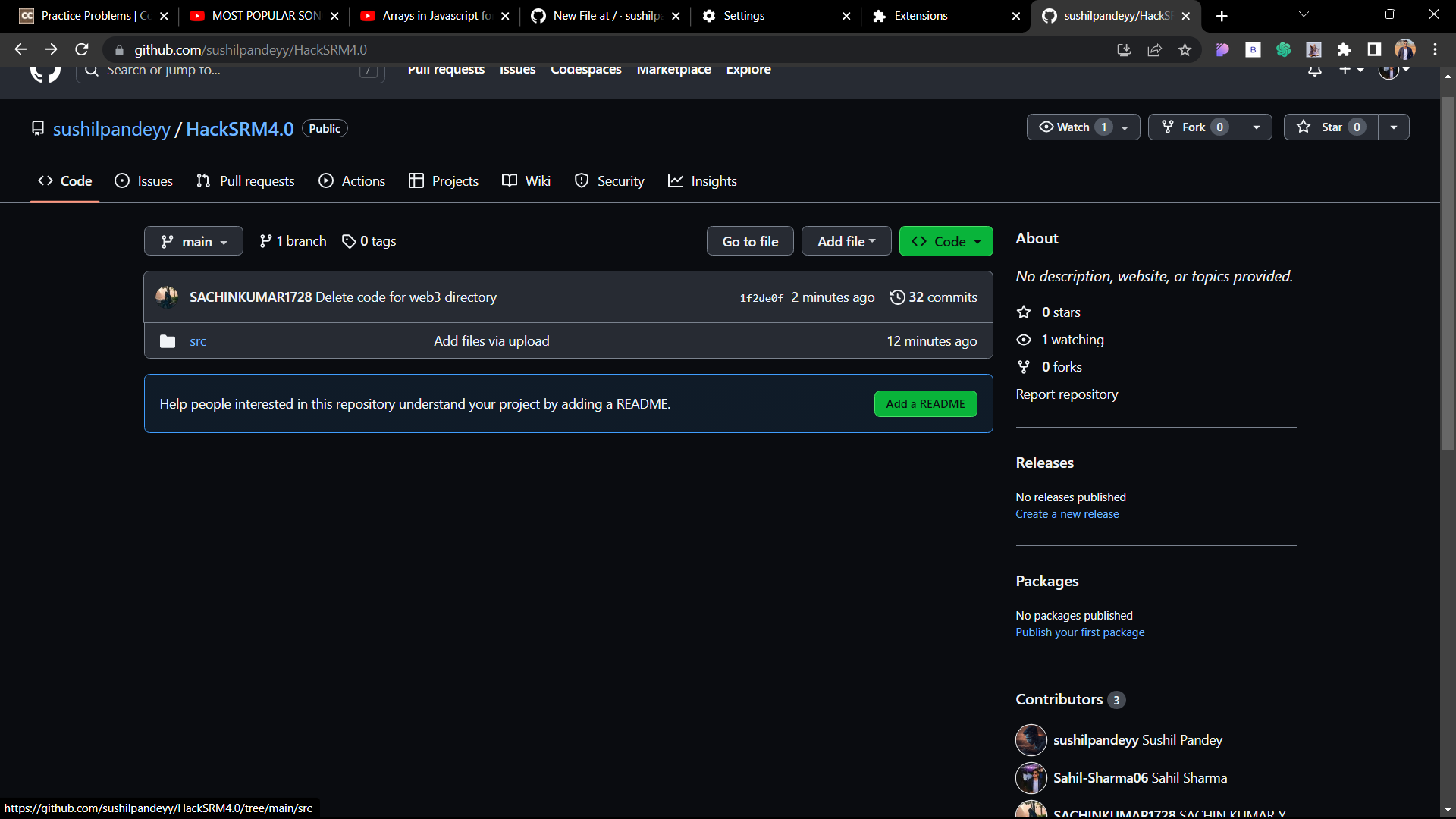Expand the Add file dropdown
Screen dimensions: 1456x819
click(x=846, y=241)
